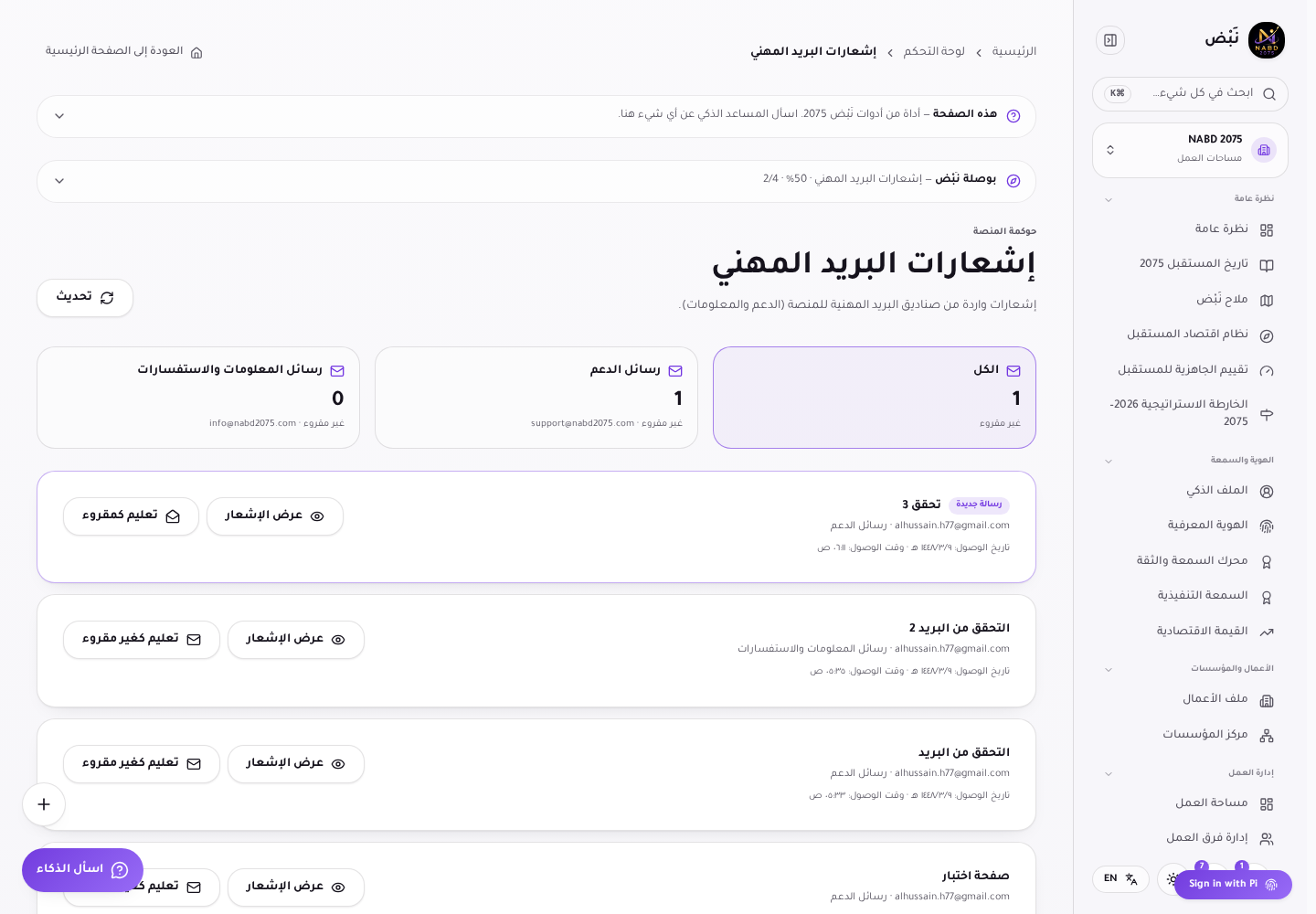Expand the هذه الصفحة info banner
This screenshot has height=914, width=1316.
tap(536, 116)
